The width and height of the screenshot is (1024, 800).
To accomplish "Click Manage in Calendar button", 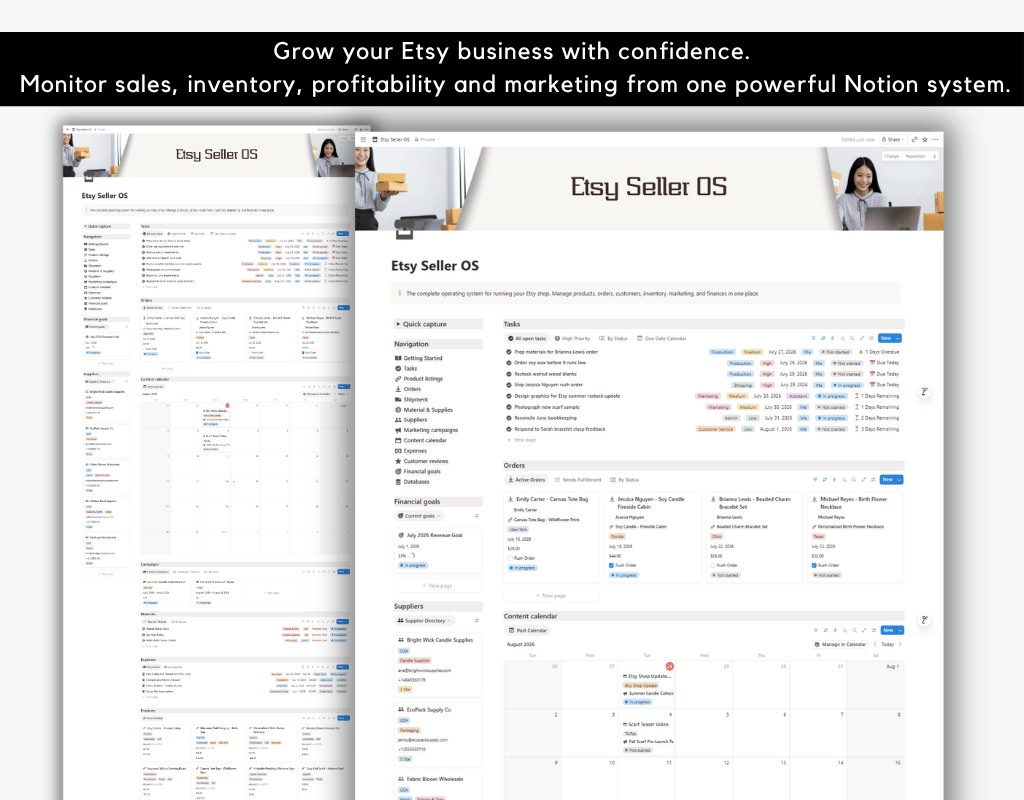I will pos(840,645).
